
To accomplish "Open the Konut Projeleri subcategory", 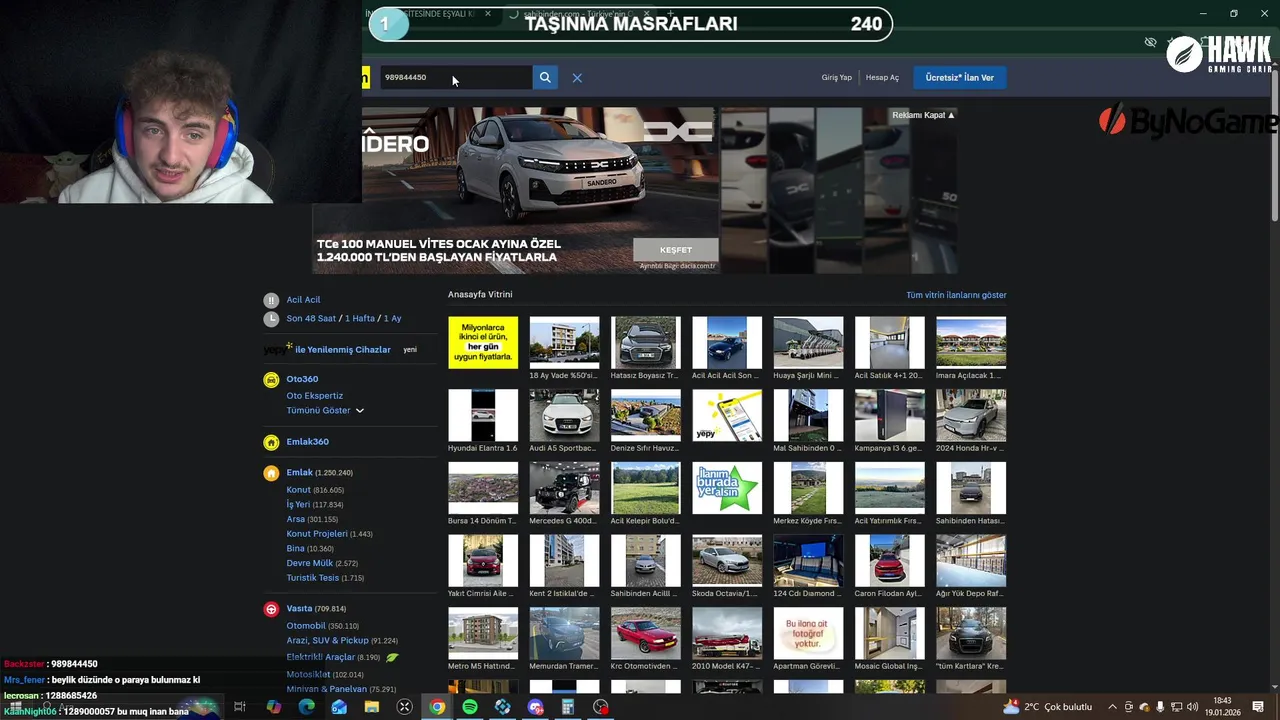I will pos(317,533).
